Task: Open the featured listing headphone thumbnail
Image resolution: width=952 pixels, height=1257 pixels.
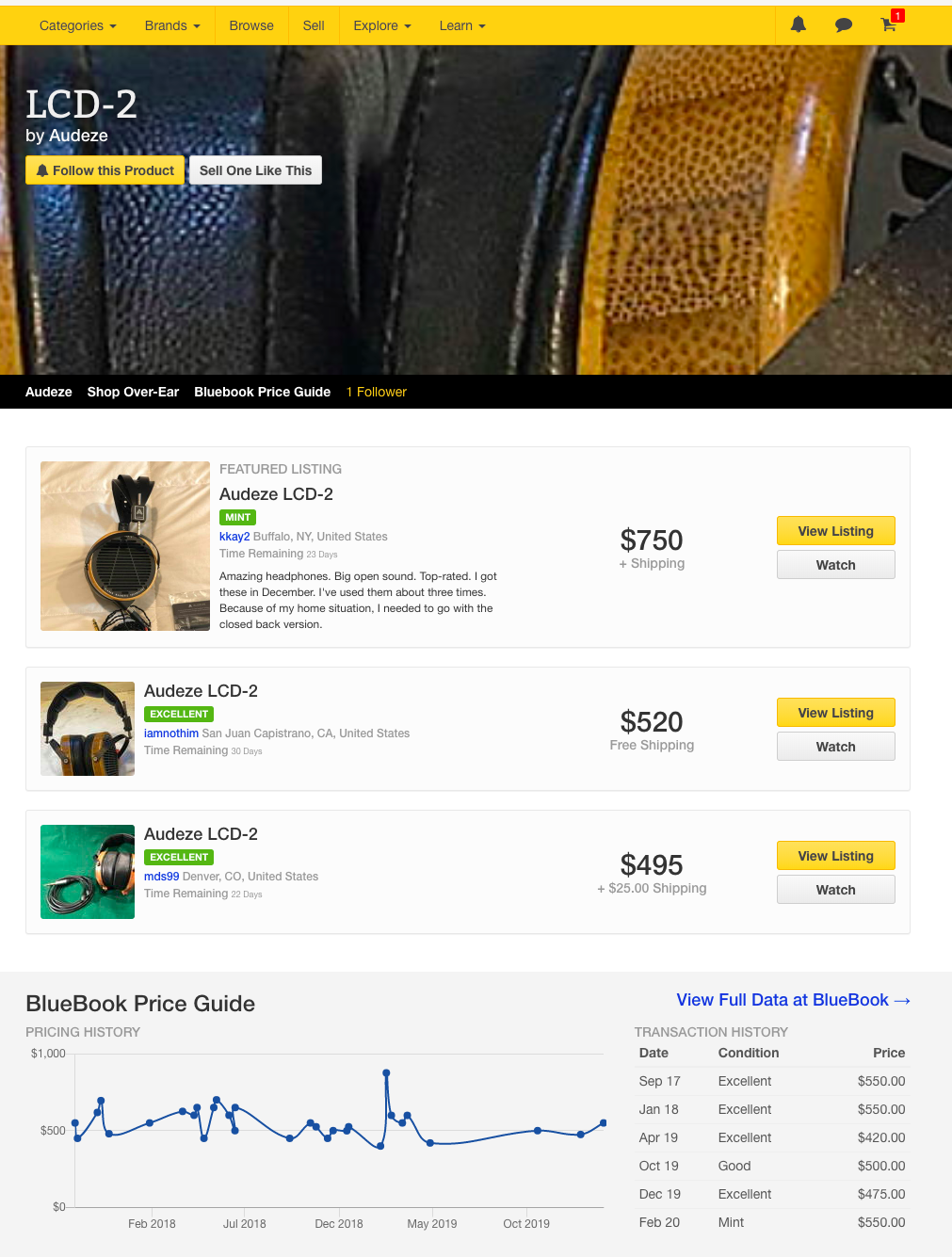Action: coord(125,546)
